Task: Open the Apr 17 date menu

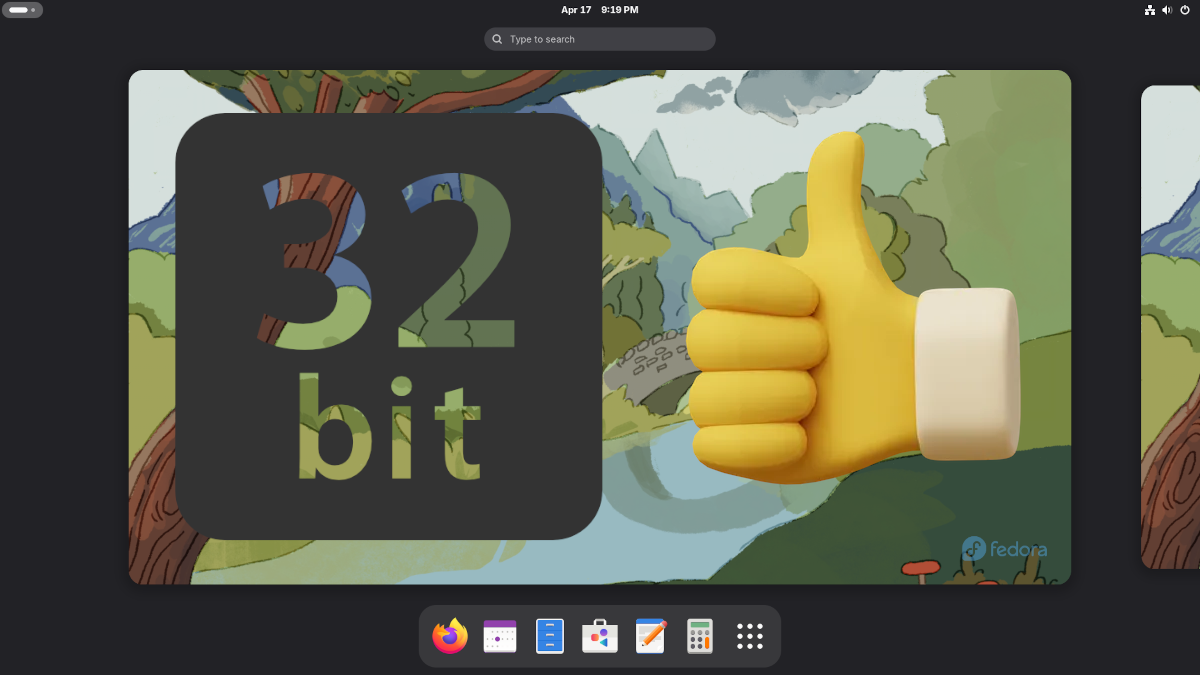Action: coord(576,10)
